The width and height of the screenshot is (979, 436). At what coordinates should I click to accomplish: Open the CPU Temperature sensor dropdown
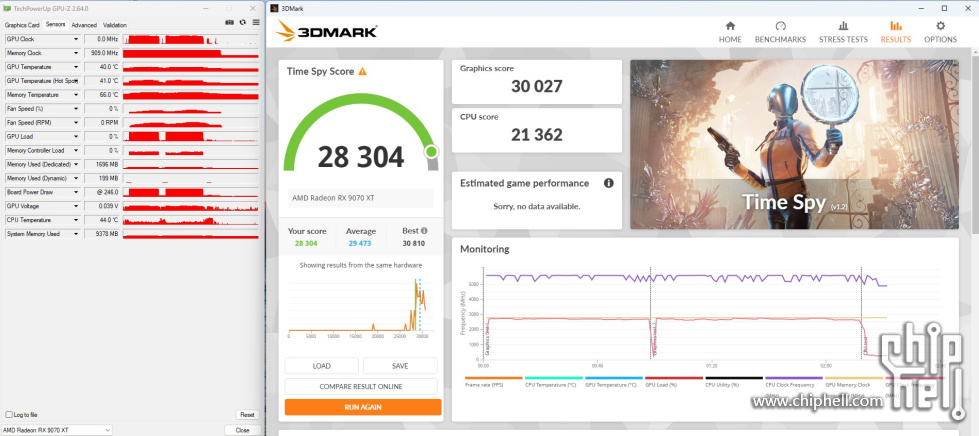[76, 220]
